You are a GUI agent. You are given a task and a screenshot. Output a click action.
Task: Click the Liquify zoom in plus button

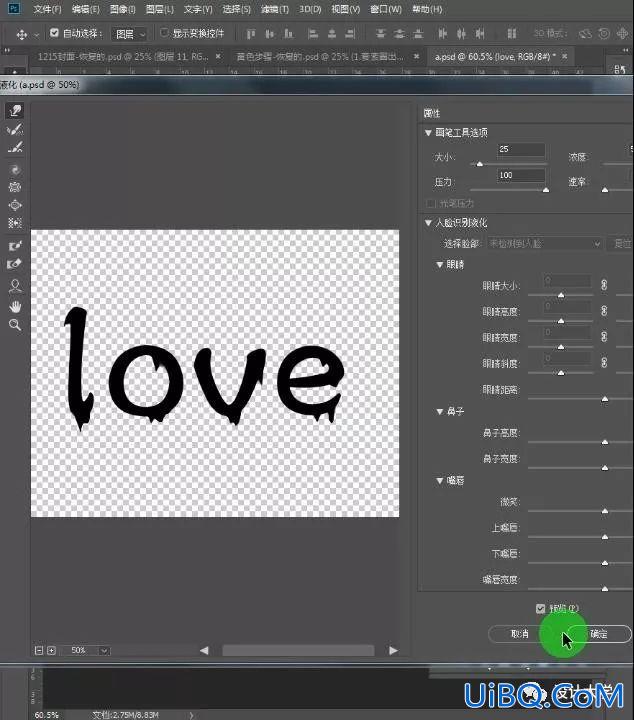51,650
